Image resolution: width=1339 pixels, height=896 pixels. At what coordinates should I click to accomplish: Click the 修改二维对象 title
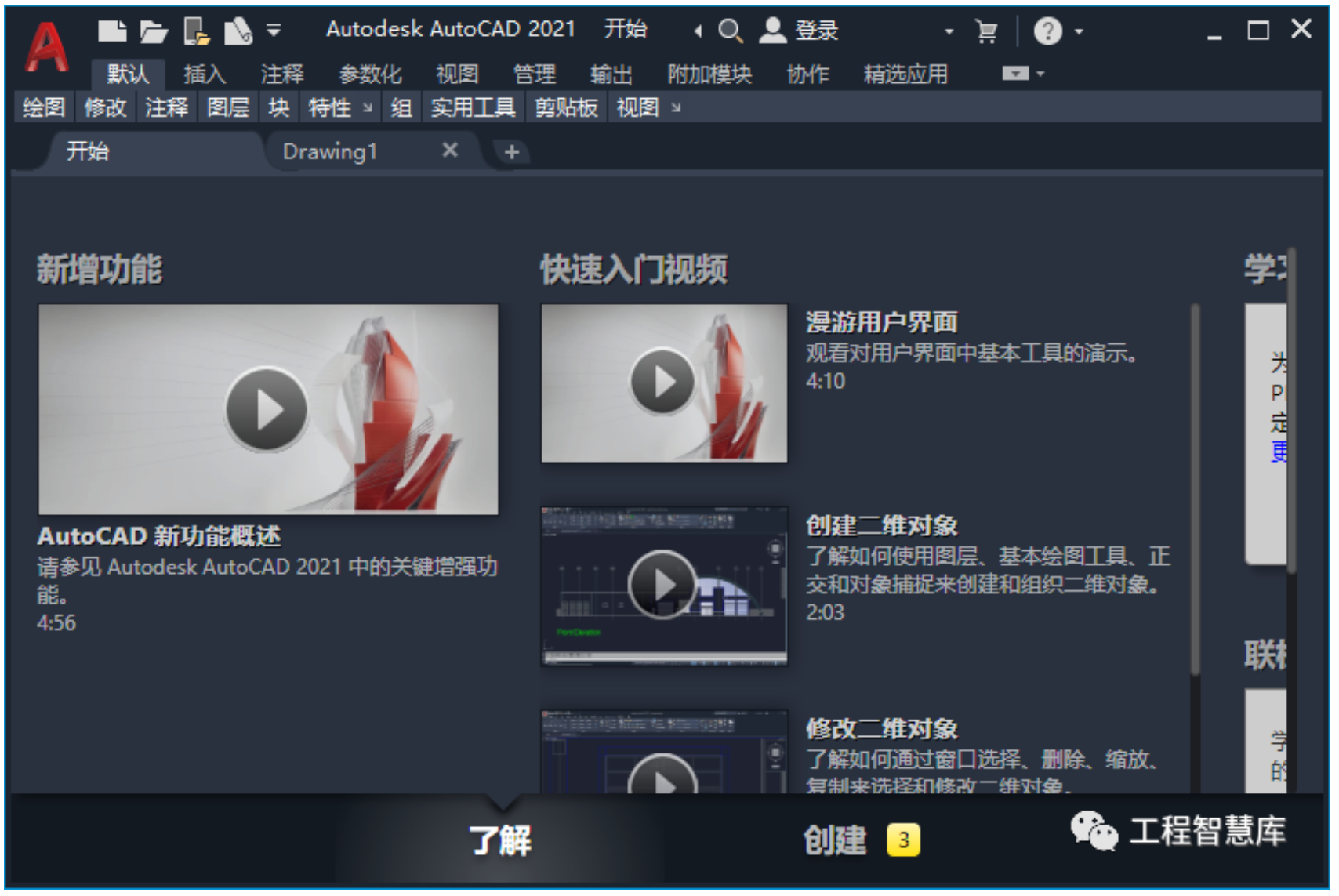tap(882, 728)
